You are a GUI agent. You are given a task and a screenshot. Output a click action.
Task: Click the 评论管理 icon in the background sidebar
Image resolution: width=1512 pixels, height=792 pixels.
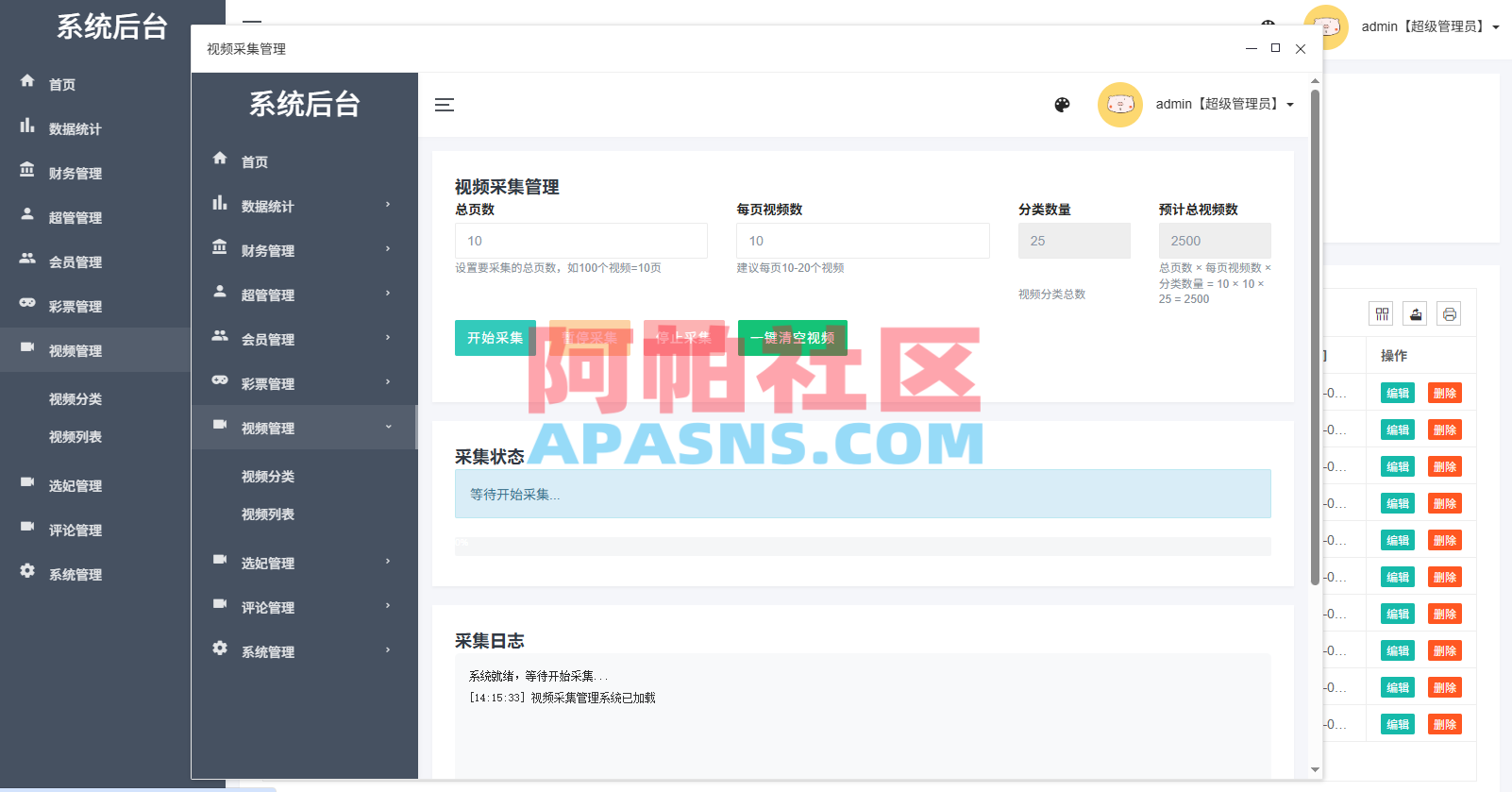tap(27, 526)
